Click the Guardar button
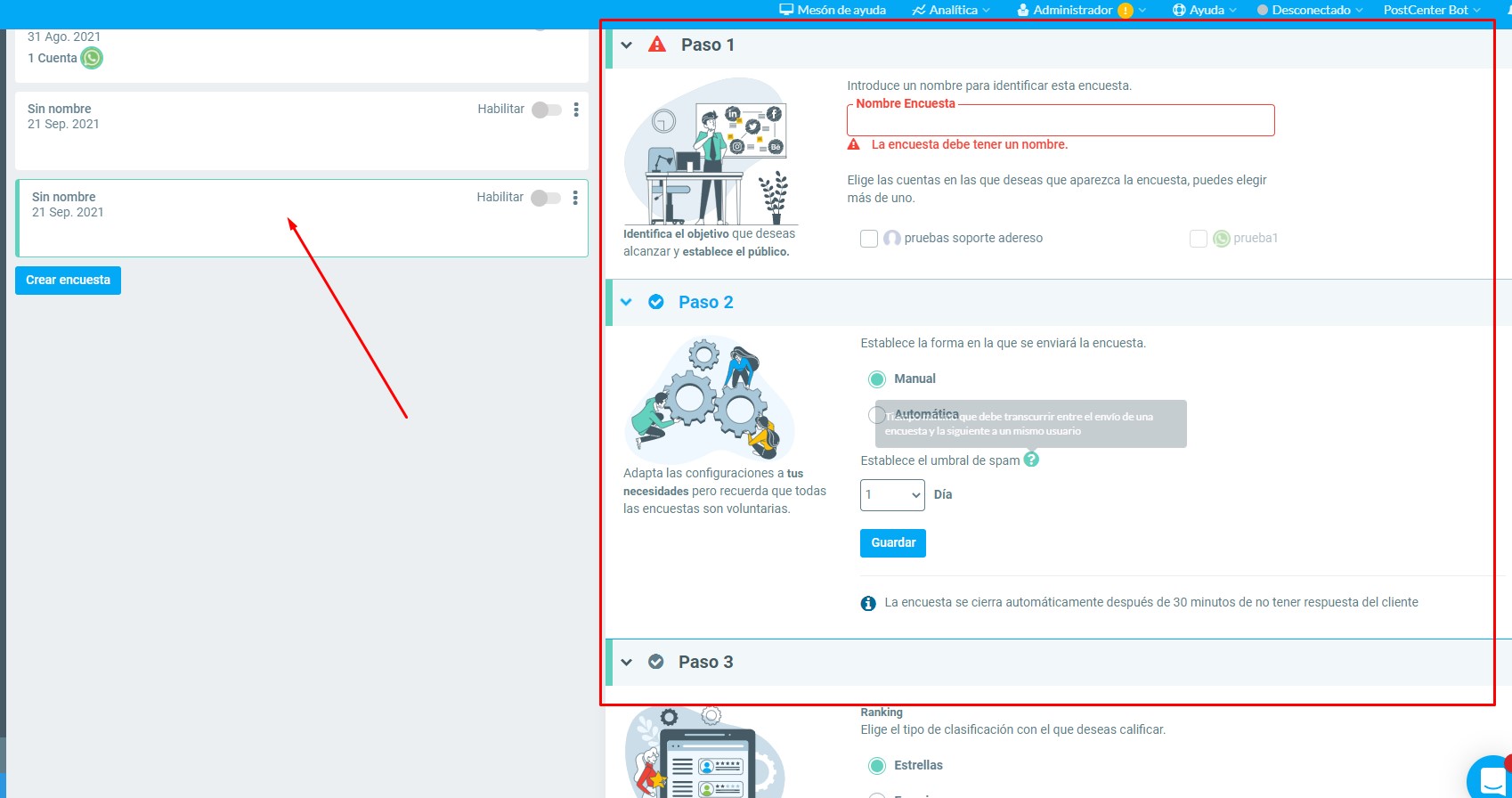The image size is (1512, 798). point(893,543)
